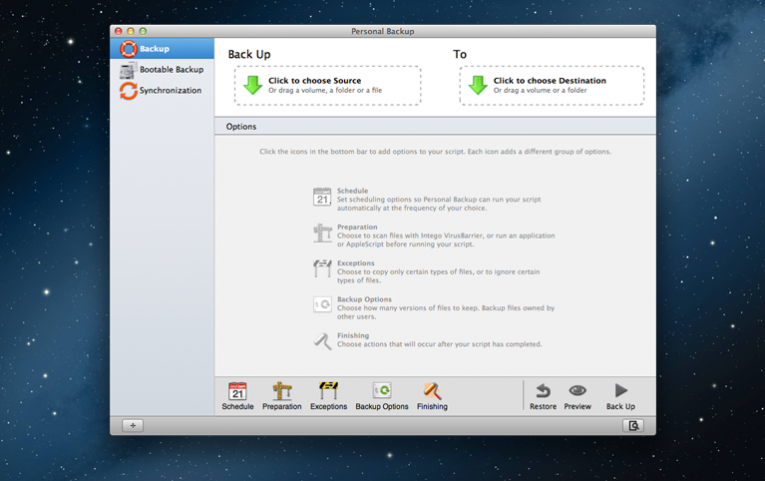Click the 'Or drag a volume or a folder' text

click(540, 90)
